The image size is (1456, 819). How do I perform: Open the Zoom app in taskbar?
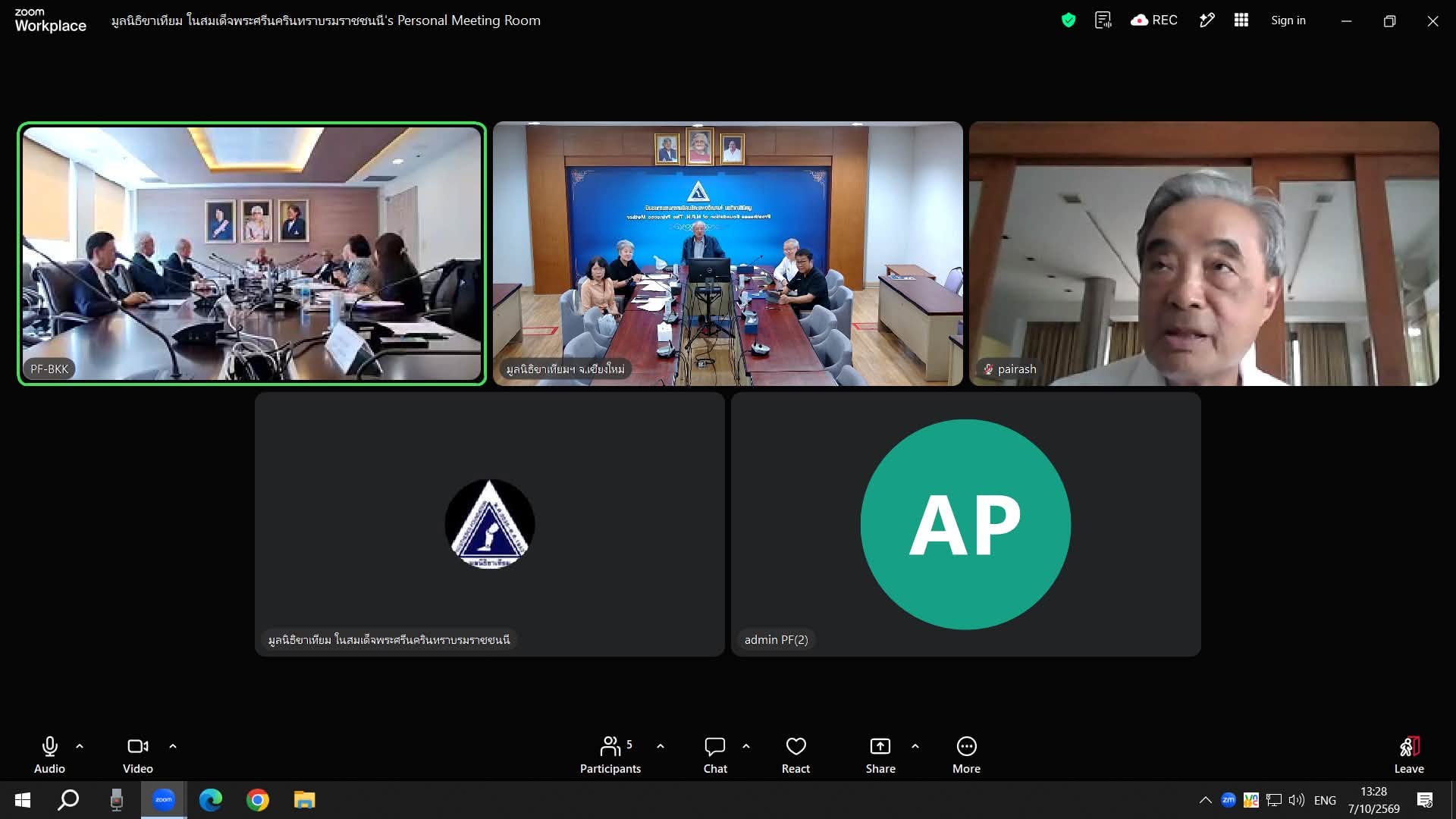pyautogui.click(x=164, y=800)
